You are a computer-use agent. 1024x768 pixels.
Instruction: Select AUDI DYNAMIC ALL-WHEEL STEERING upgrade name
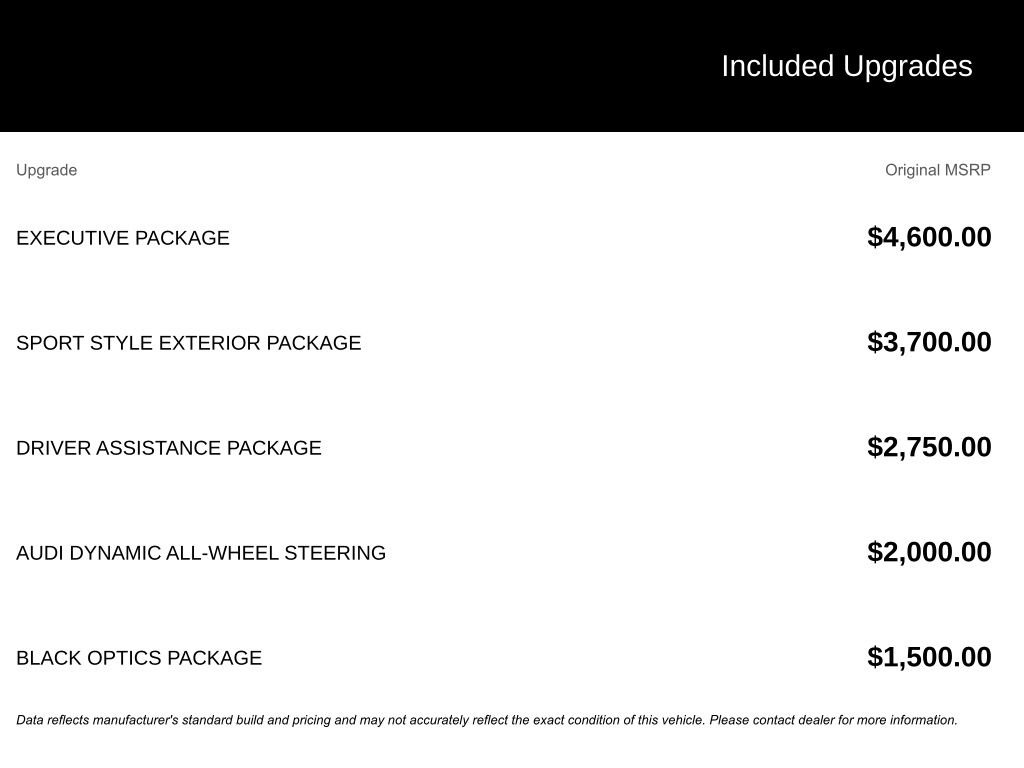tap(200, 553)
